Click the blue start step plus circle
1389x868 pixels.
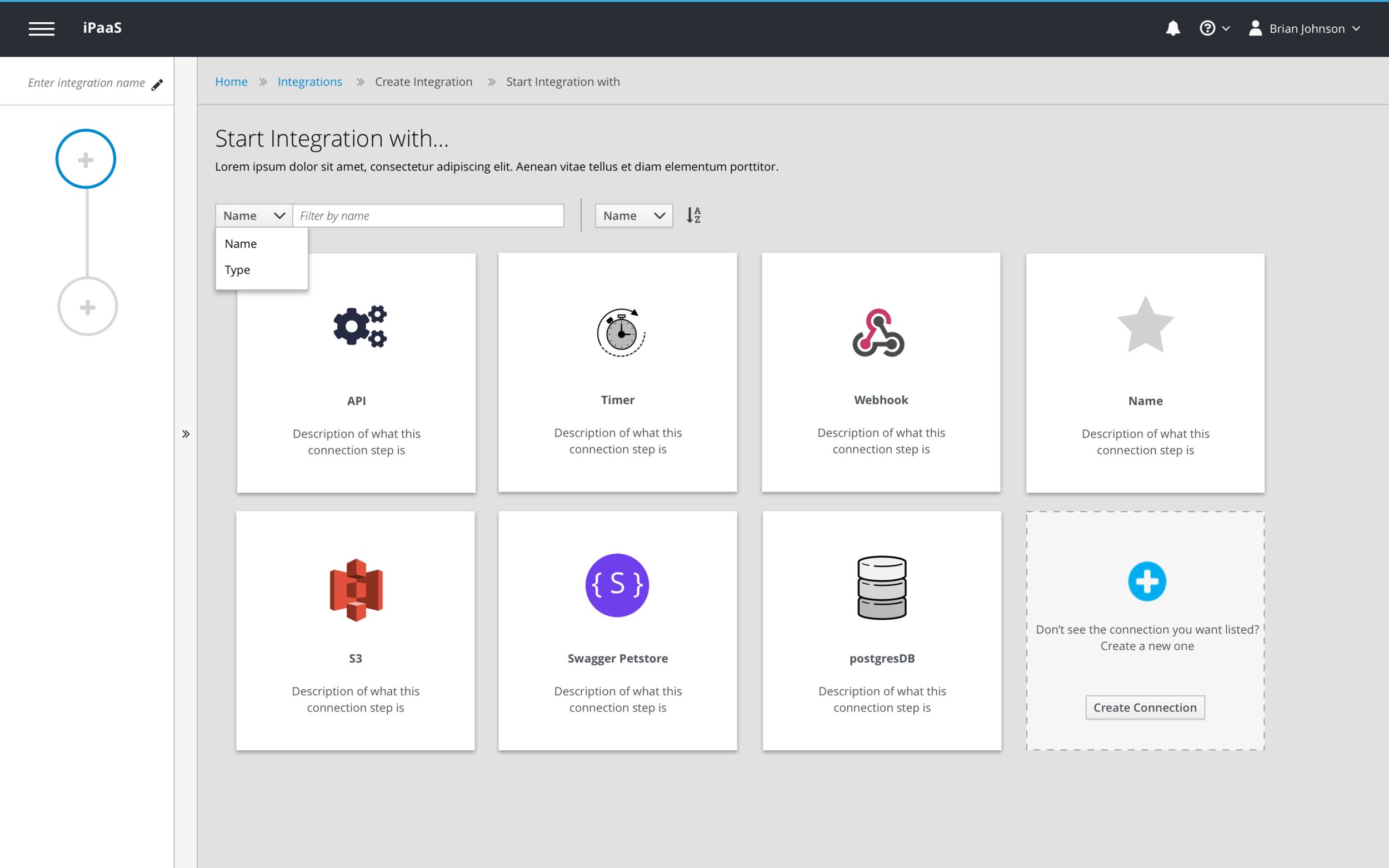[86, 159]
